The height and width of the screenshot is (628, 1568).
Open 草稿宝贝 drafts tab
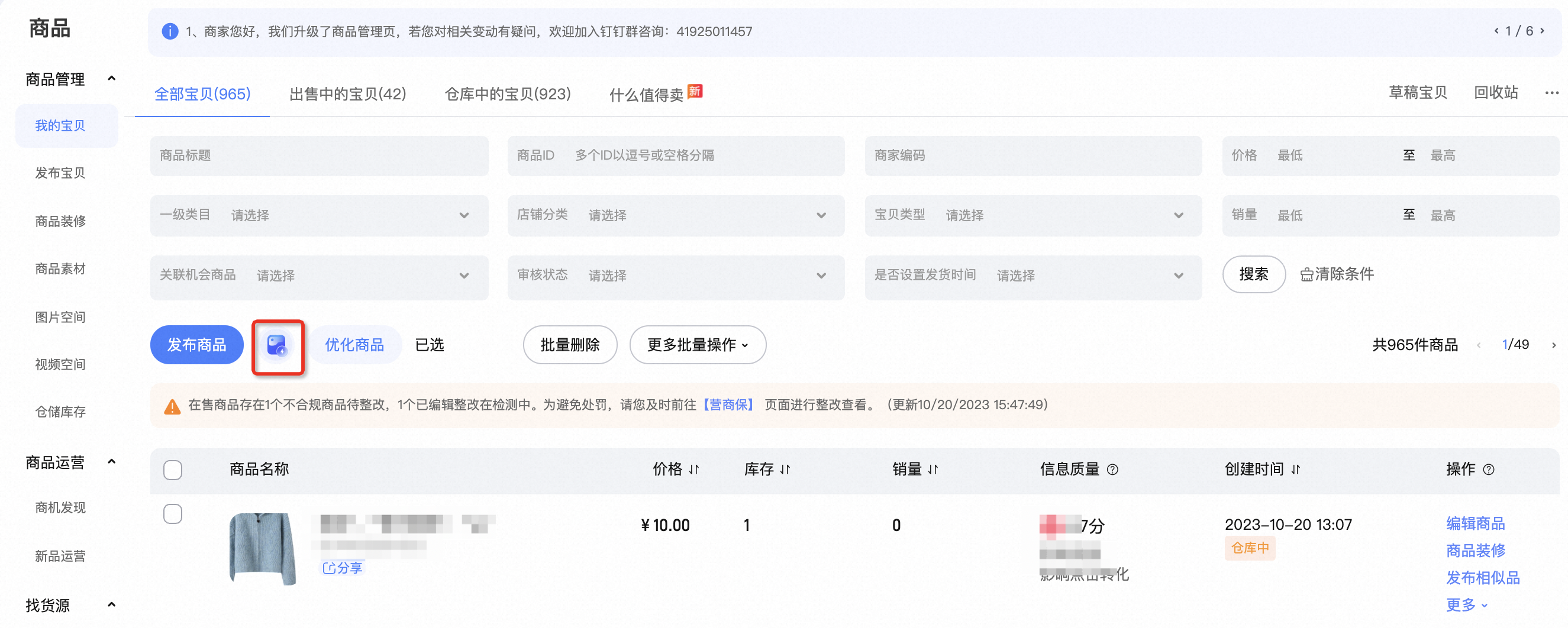pyautogui.click(x=1418, y=92)
